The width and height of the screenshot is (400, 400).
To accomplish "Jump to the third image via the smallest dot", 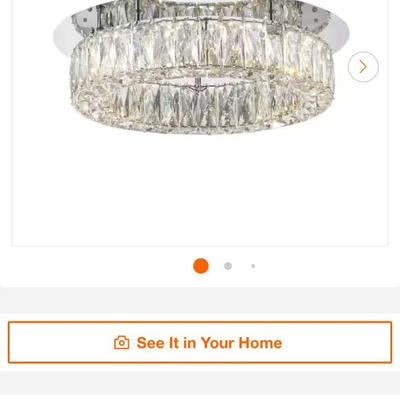I will click(x=253, y=266).
